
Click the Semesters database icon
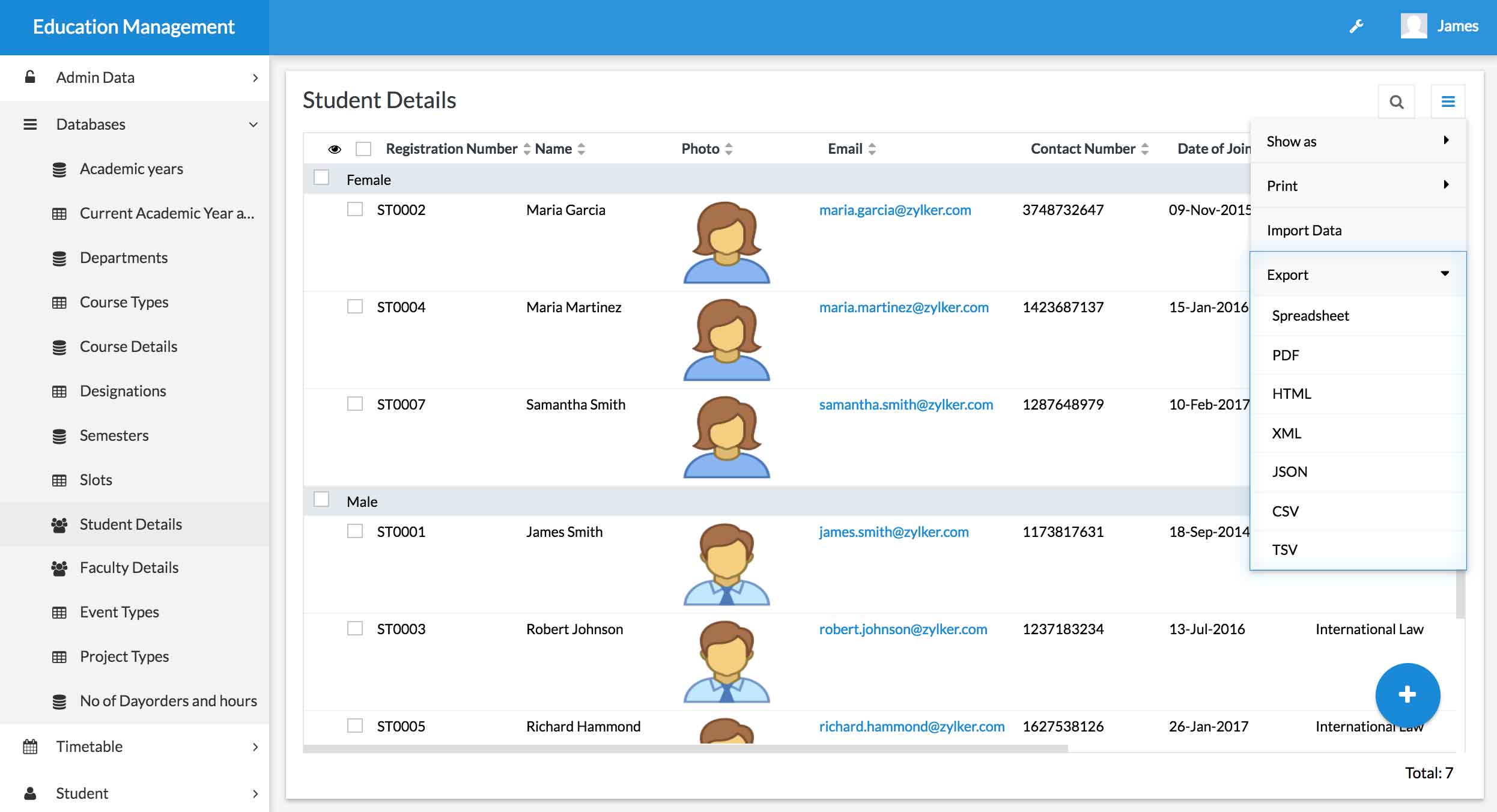tap(59, 437)
